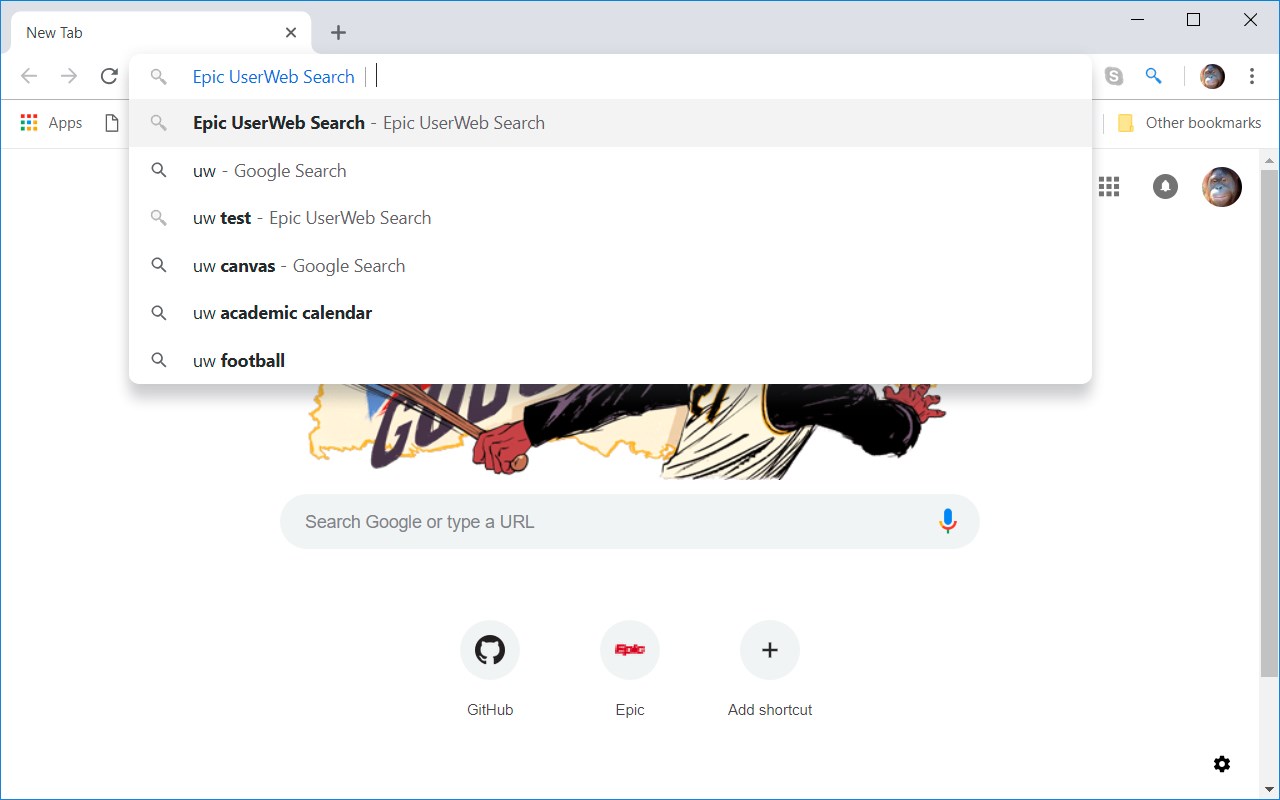
Task: Open Chrome's three-dot menu
Action: click(x=1252, y=76)
